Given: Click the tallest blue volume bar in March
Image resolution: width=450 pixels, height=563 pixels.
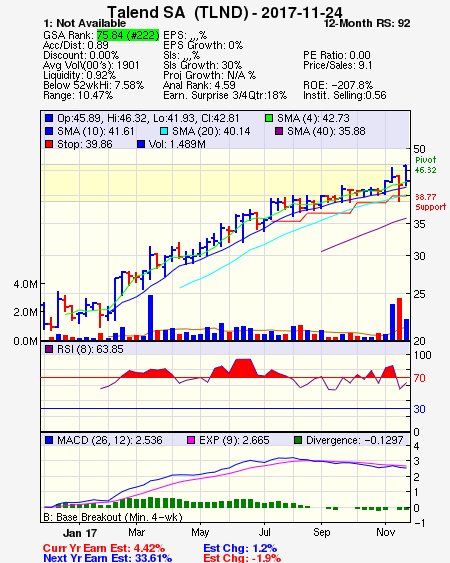Looking at the screenshot, I should pyautogui.click(x=150, y=318).
